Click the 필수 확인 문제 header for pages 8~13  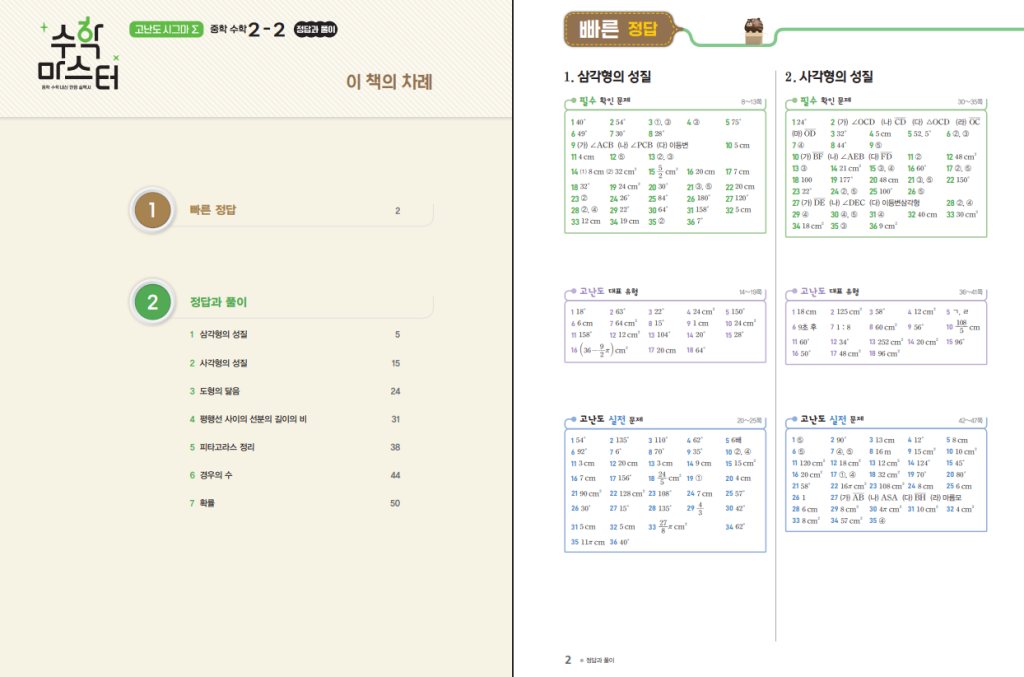pos(608,101)
